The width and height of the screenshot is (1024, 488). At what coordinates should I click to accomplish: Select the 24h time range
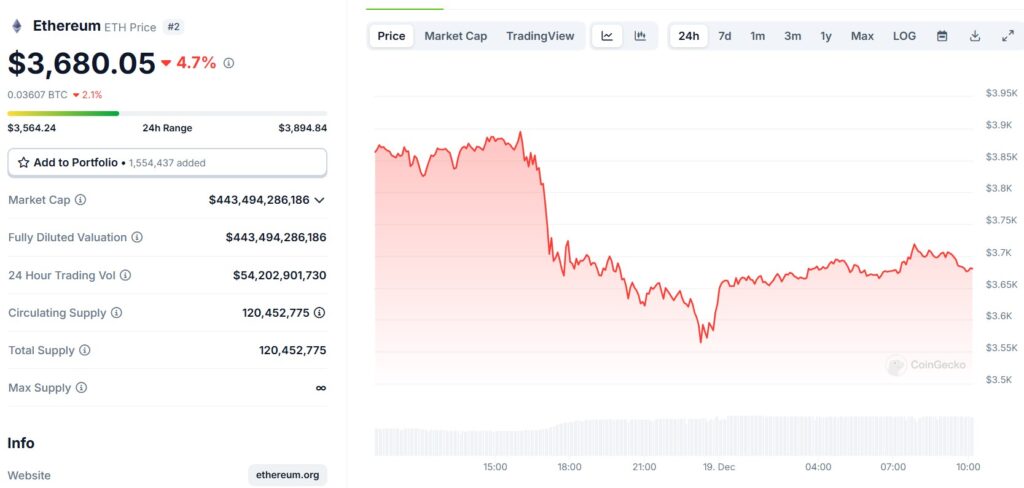click(688, 36)
